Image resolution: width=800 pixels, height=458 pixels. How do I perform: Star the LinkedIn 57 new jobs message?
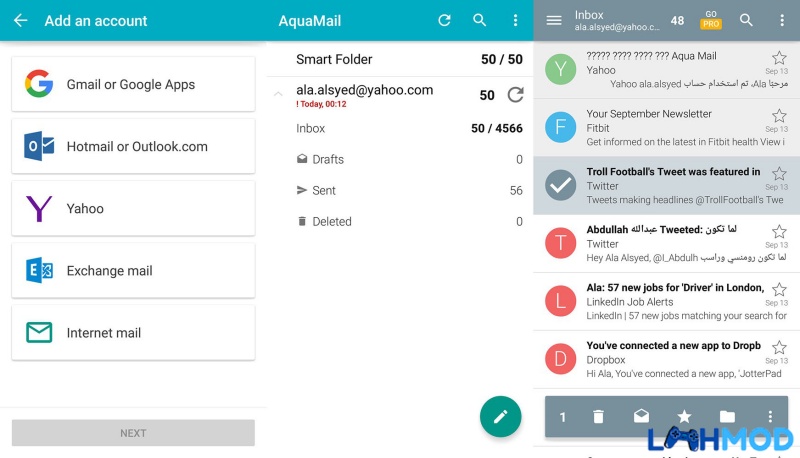pos(779,289)
